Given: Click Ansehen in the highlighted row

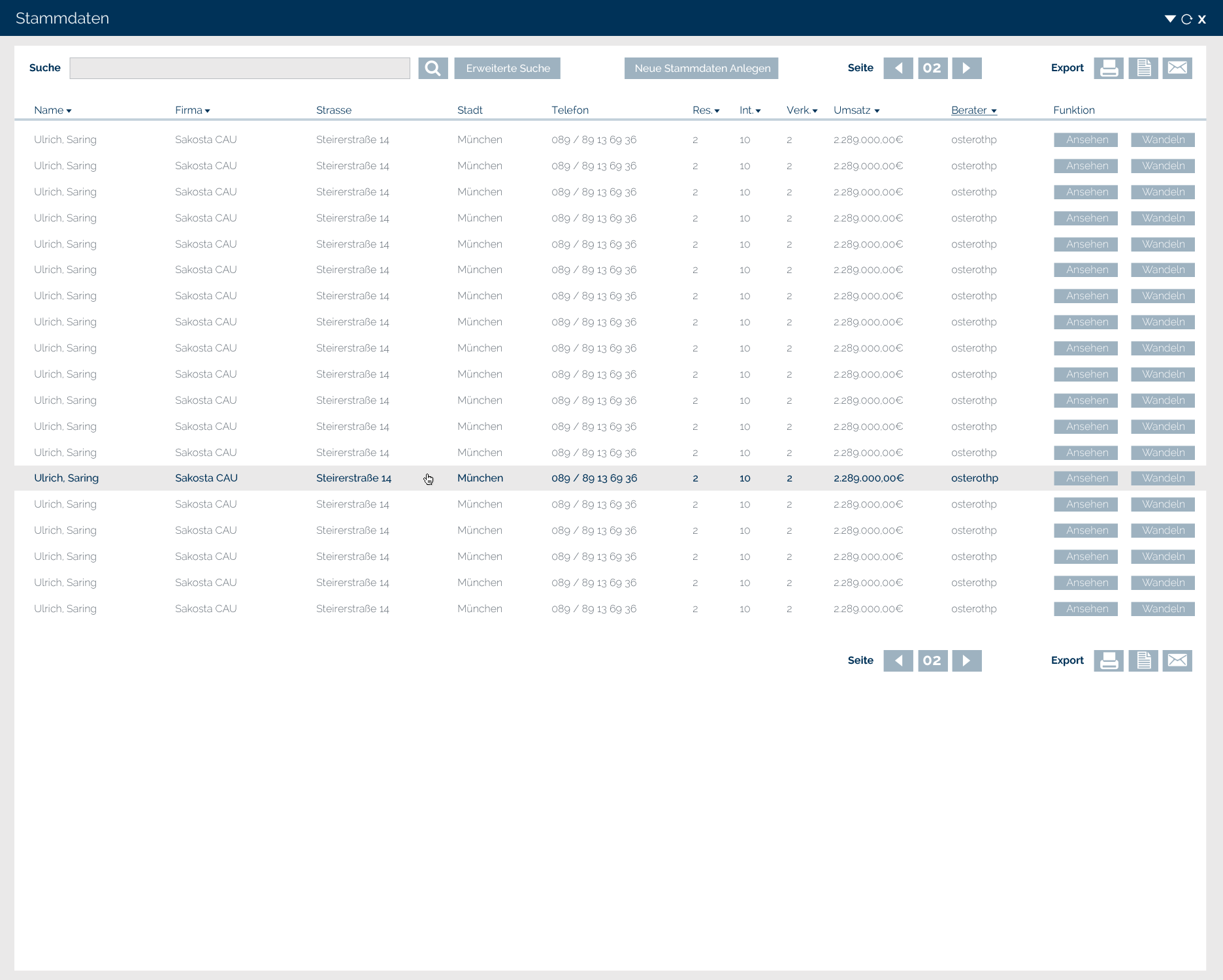Looking at the screenshot, I should pos(1086,478).
